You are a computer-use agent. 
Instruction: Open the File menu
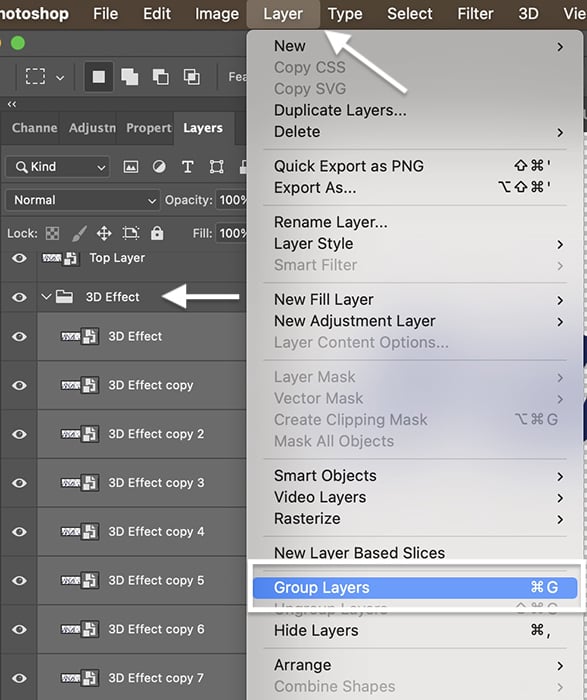105,13
